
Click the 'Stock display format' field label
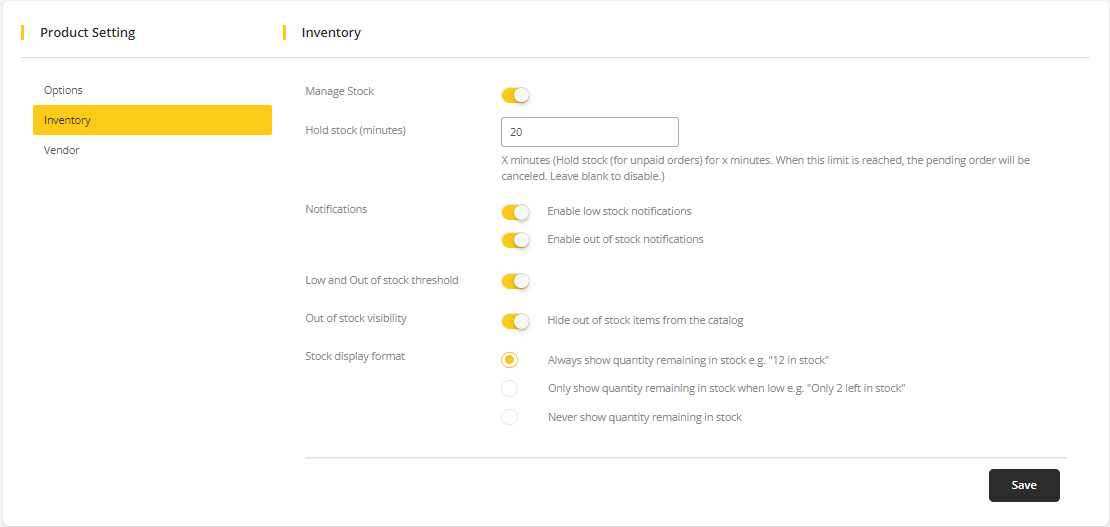click(355, 356)
